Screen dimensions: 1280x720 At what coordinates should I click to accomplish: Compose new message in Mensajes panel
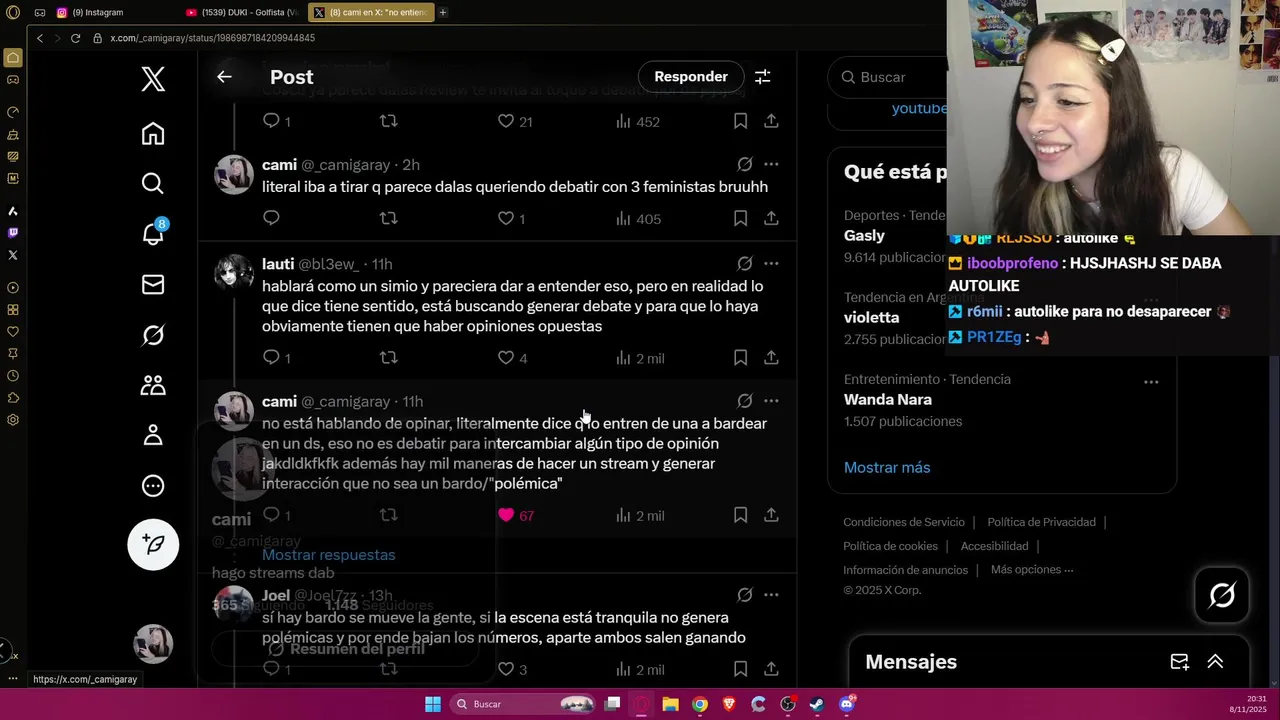1179,662
